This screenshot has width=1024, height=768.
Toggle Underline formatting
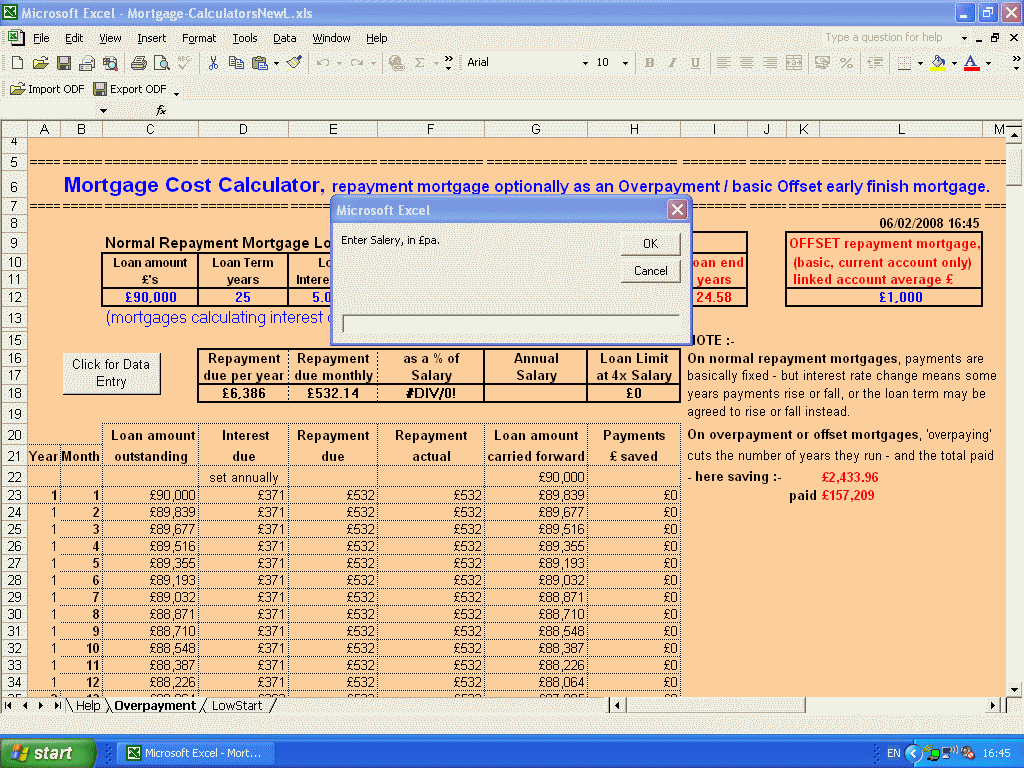[x=695, y=63]
